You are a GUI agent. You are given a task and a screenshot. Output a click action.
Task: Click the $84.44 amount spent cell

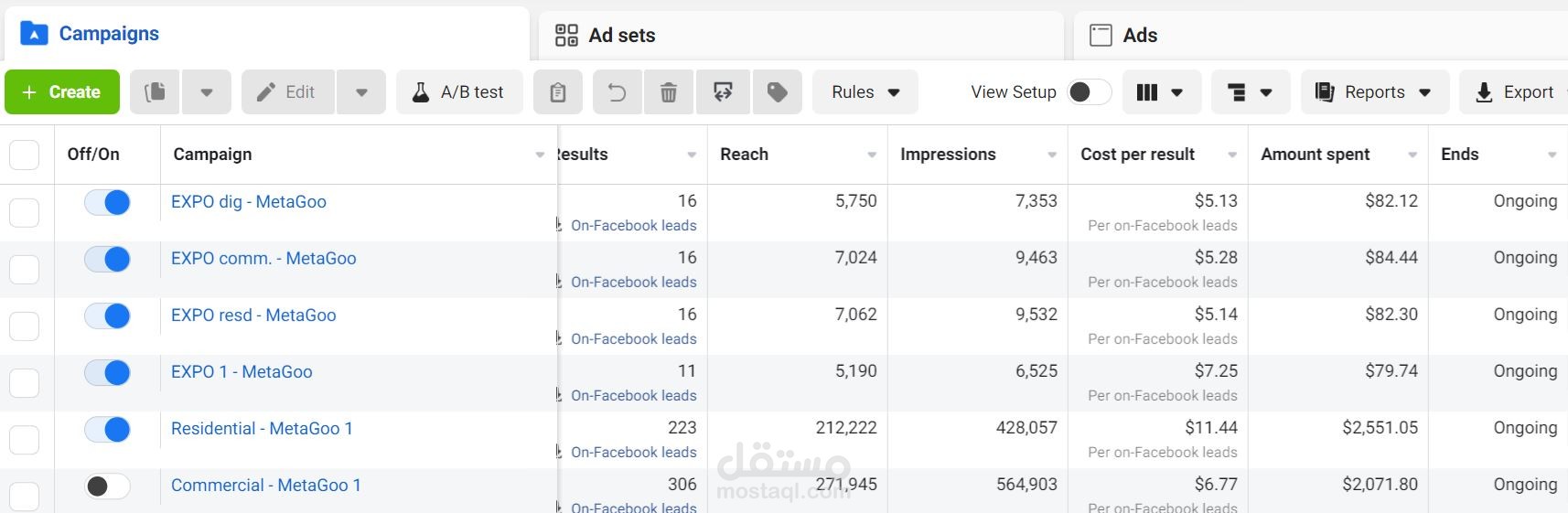click(1391, 258)
